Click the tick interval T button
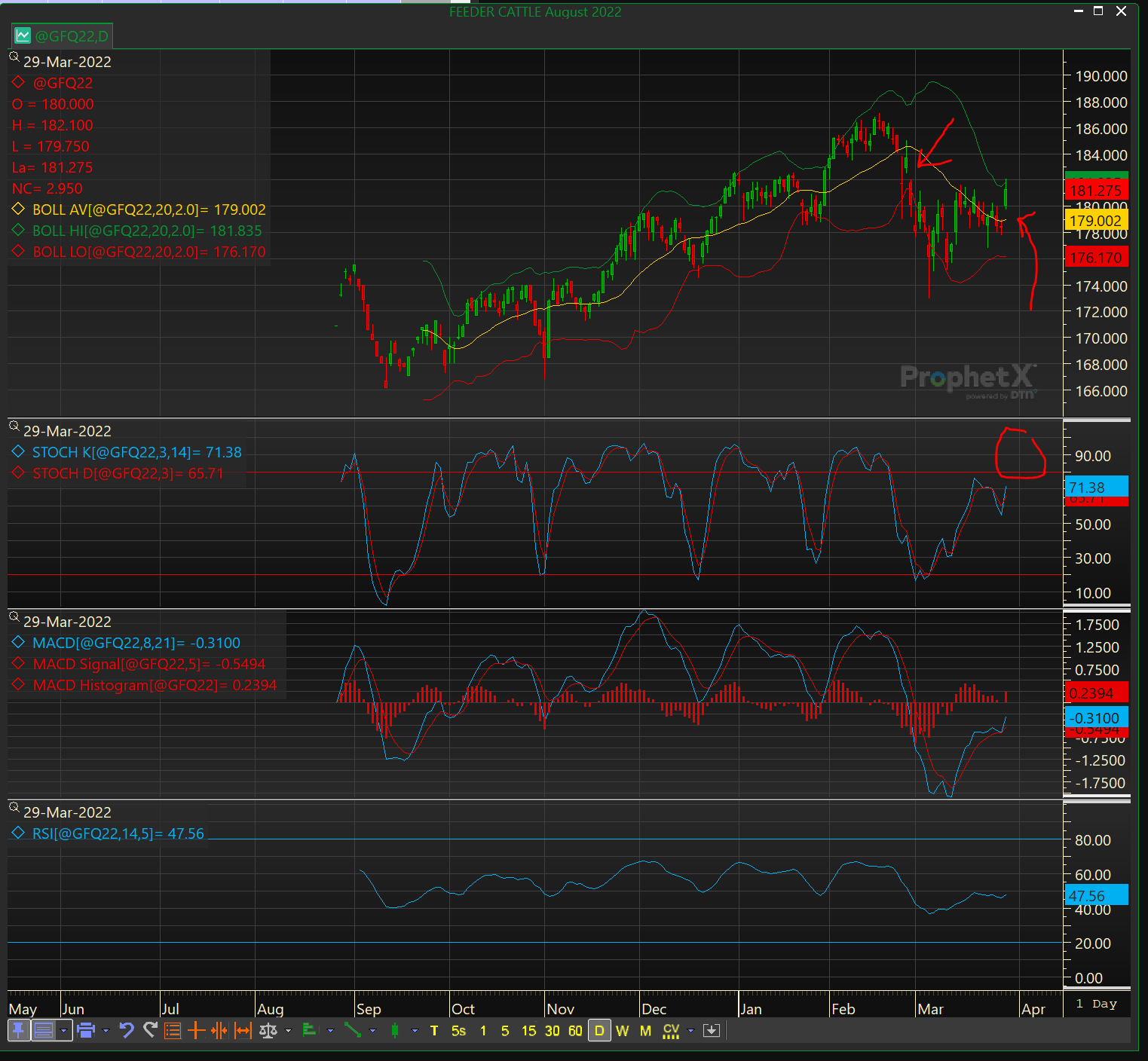The image size is (1148, 1061). coord(434,1030)
